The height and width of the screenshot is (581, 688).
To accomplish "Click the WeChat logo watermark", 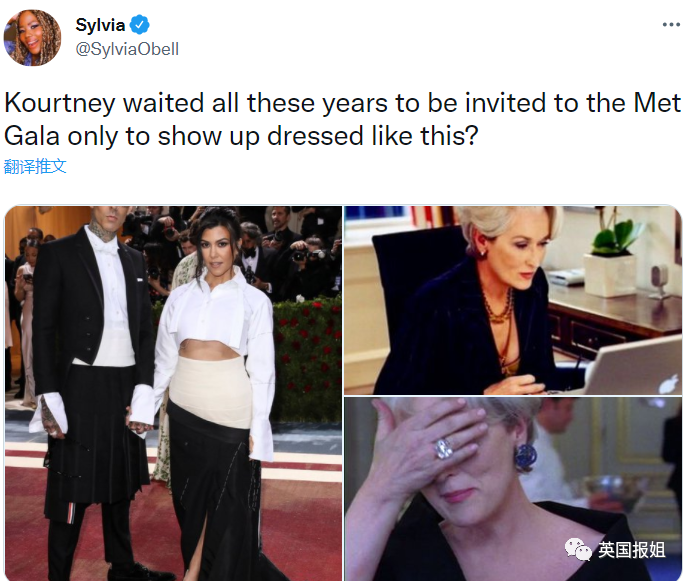I will [x=578, y=550].
